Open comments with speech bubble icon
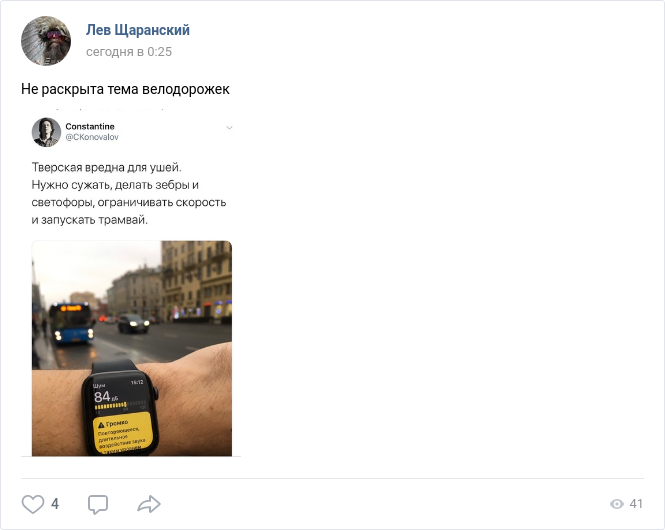Viewport: 665px width, 530px height. point(98,505)
